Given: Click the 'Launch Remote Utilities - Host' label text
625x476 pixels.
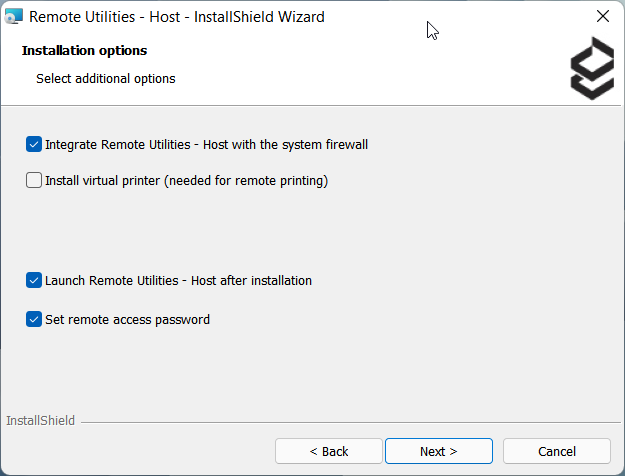Looking at the screenshot, I should coord(178,281).
